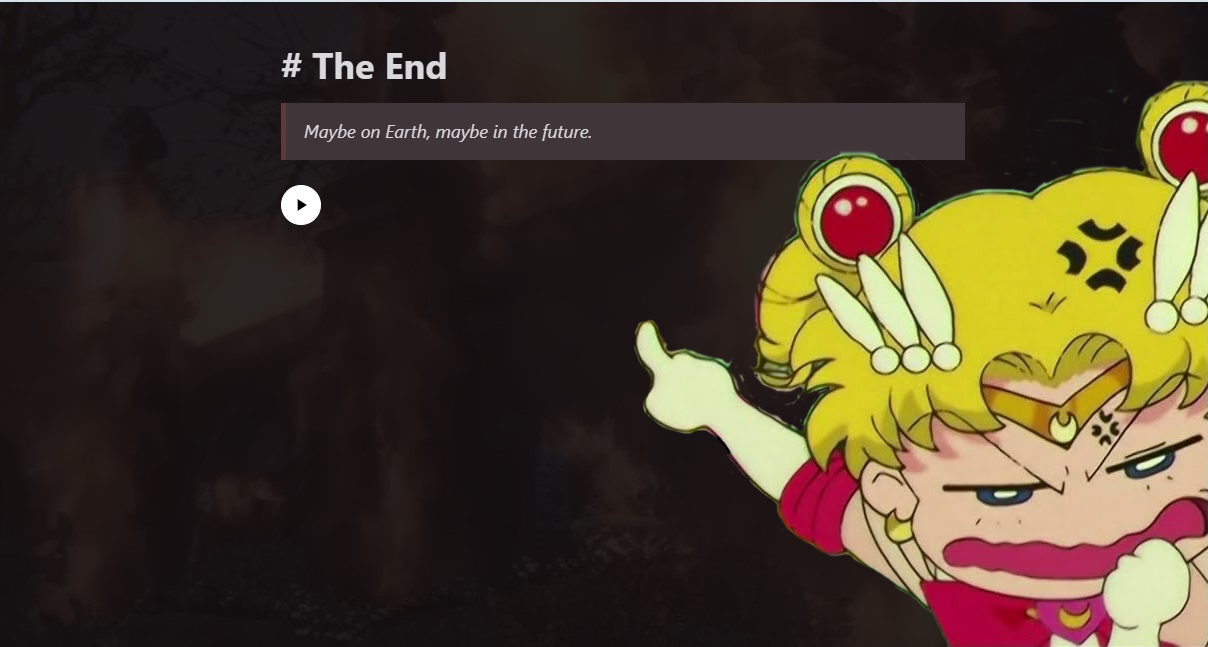Screen dimensions: 1208x647
Task: Click the brown left border of the blockquote
Action: [283, 131]
